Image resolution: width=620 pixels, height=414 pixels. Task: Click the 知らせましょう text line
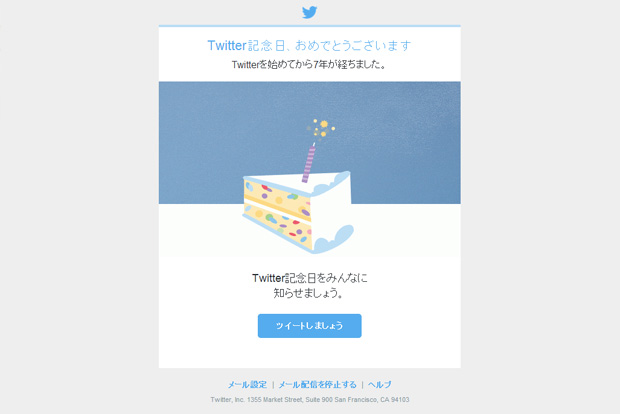point(308,293)
